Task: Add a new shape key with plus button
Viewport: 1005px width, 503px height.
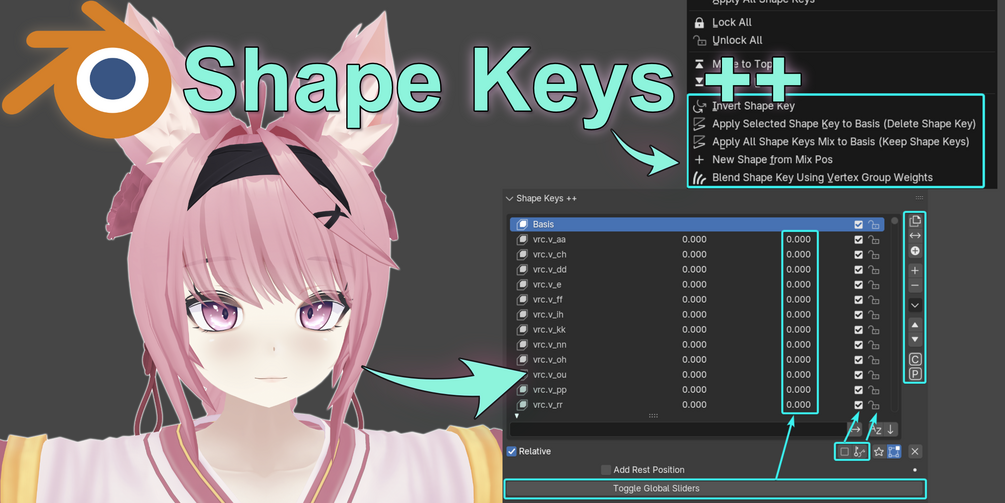Action: pyautogui.click(x=915, y=270)
